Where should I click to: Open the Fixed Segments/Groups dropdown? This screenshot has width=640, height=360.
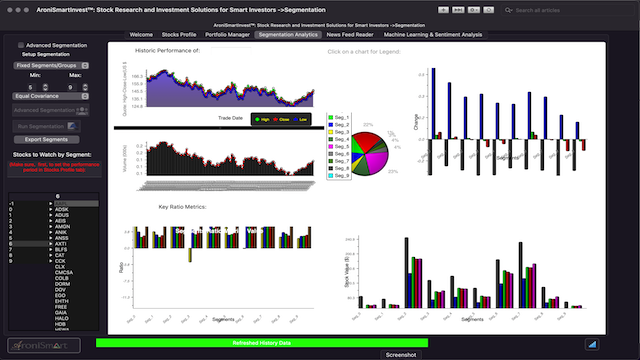coord(51,65)
